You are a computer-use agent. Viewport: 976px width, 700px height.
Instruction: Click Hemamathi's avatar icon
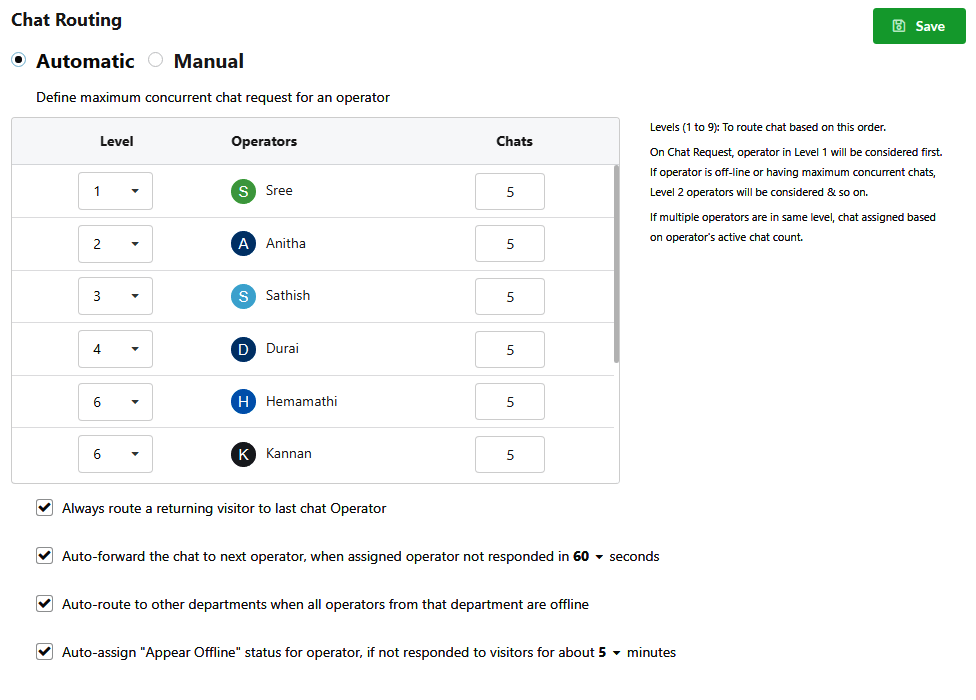pos(243,401)
